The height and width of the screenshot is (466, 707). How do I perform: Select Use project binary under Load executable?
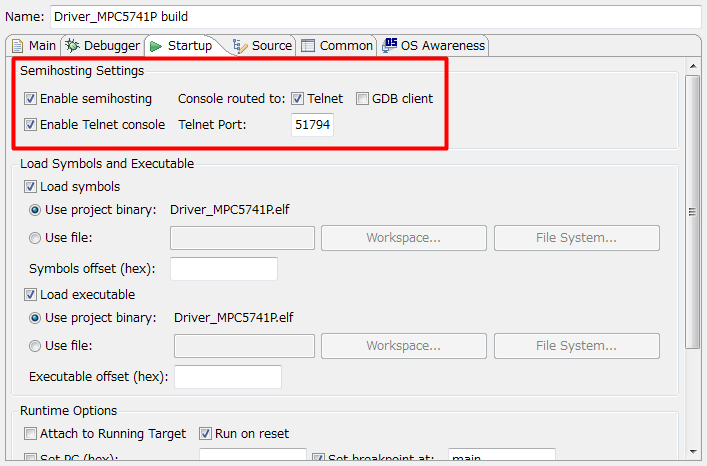(x=35, y=318)
